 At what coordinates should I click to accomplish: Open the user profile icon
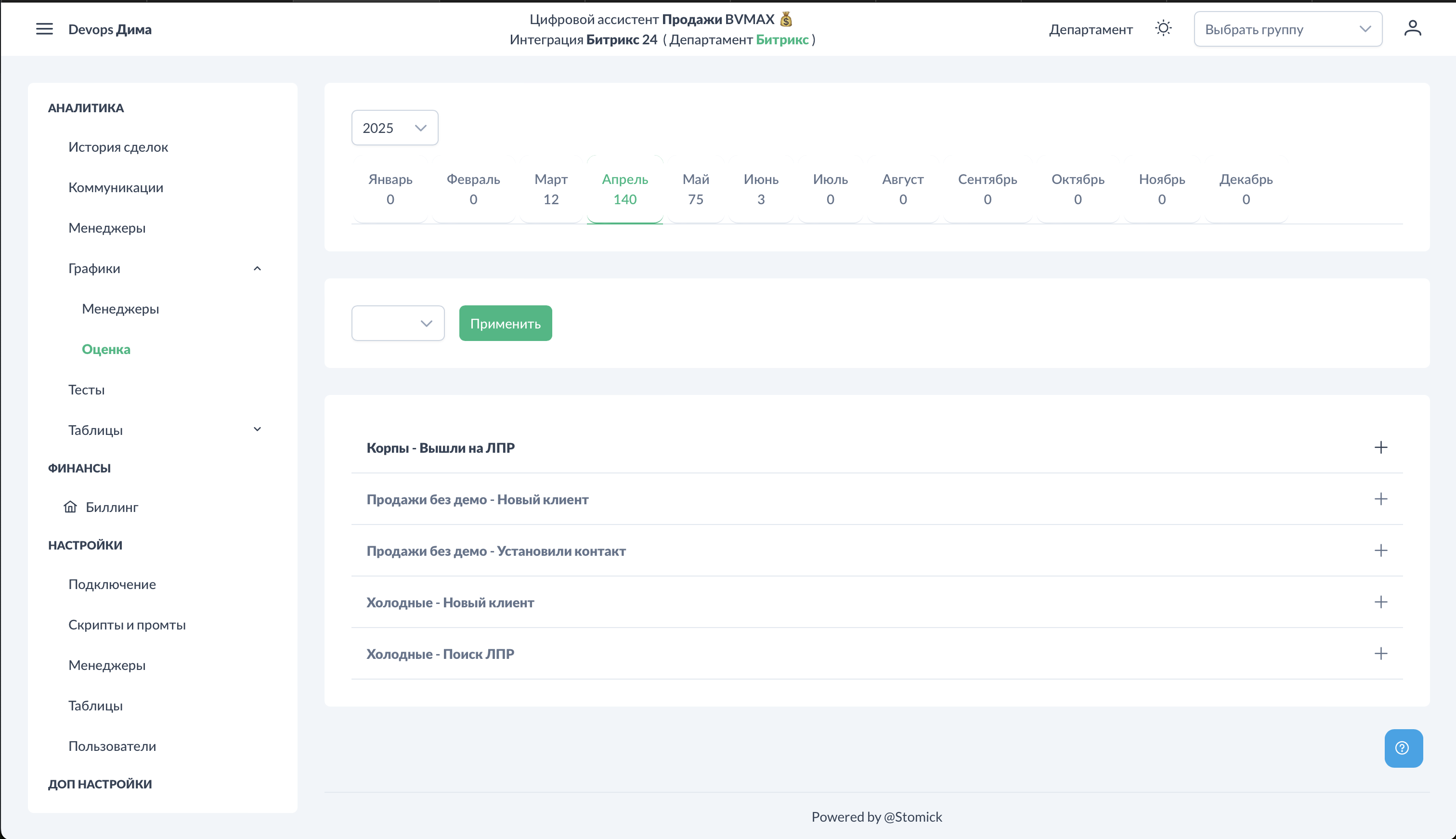pyautogui.click(x=1412, y=28)
